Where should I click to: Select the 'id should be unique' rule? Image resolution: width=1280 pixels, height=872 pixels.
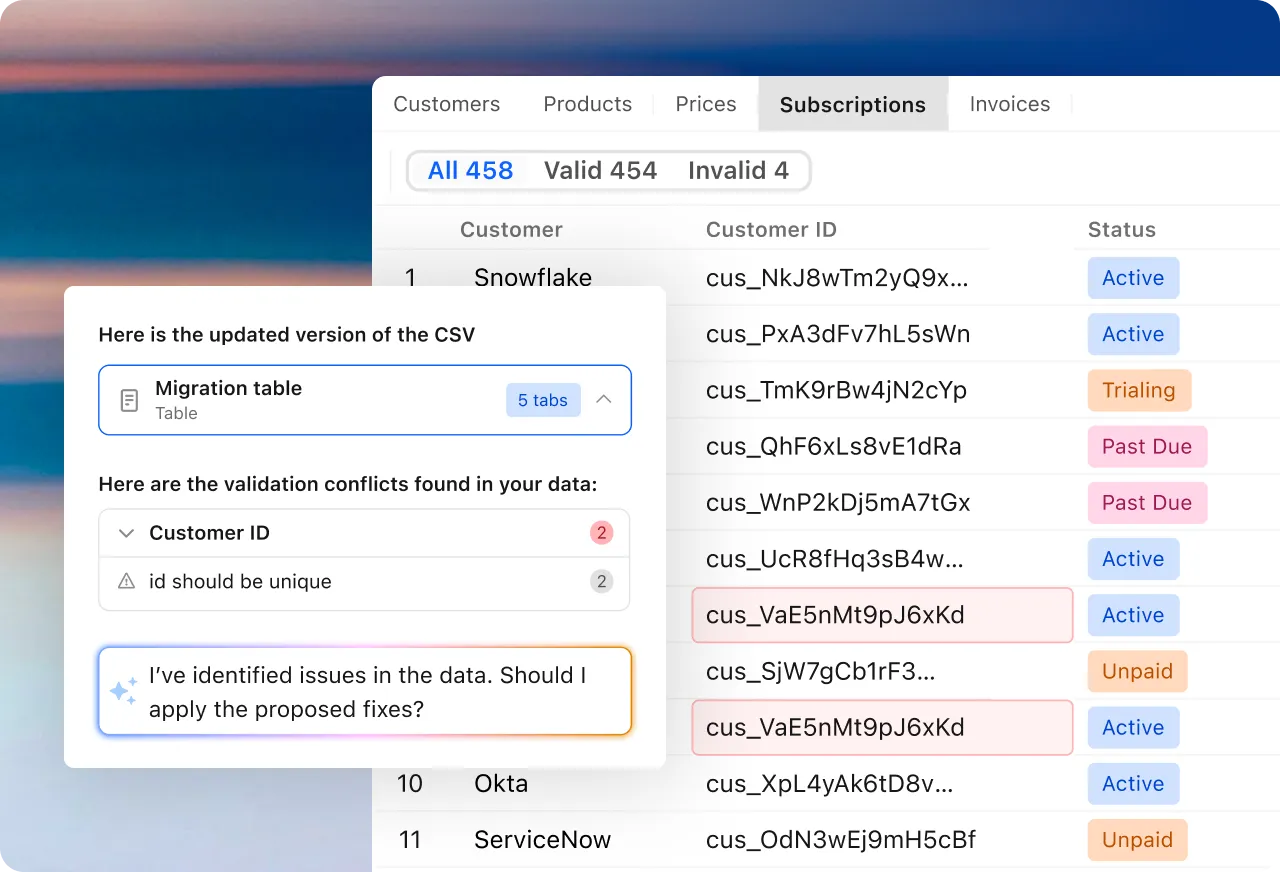240,581
